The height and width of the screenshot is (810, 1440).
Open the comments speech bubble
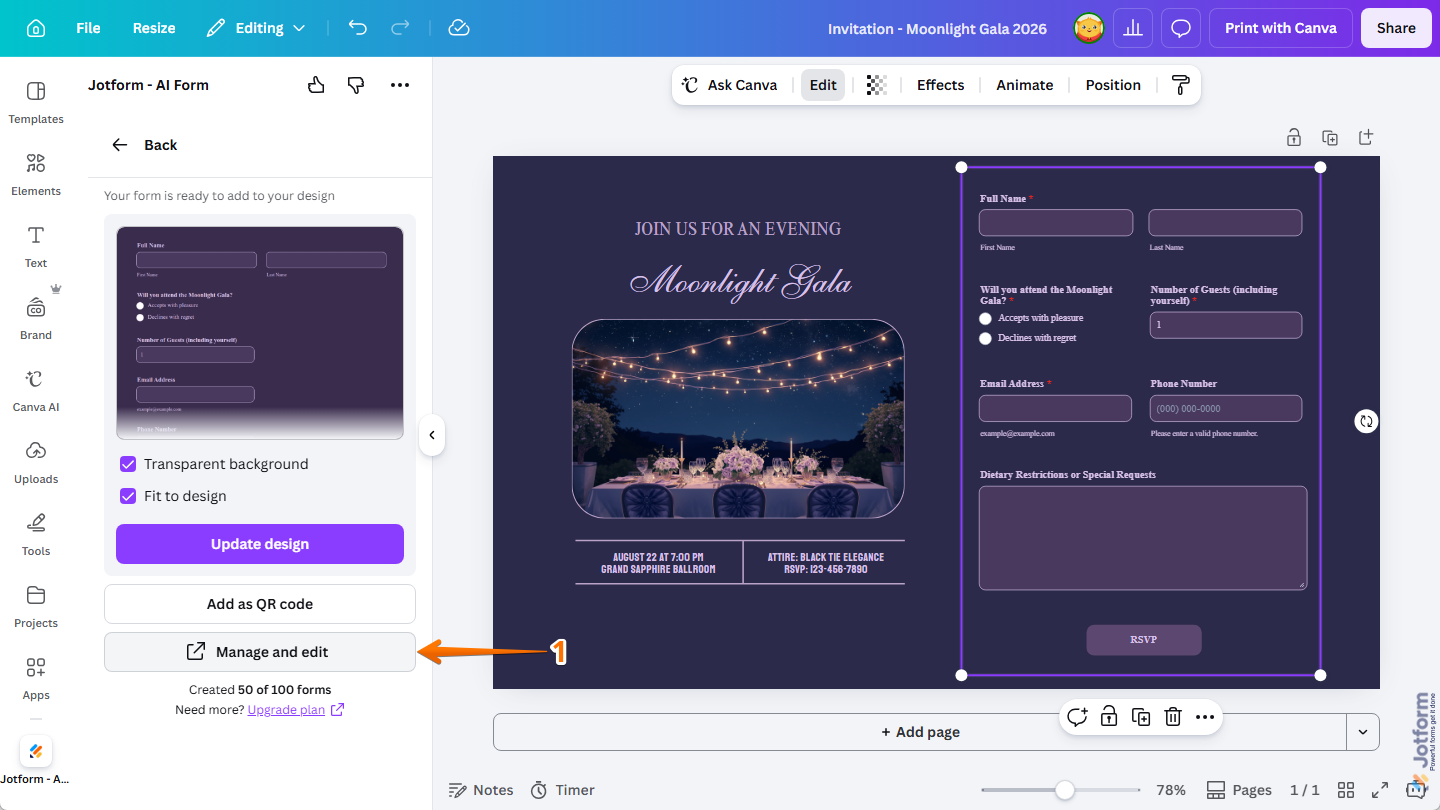[x=1181, y=28]
